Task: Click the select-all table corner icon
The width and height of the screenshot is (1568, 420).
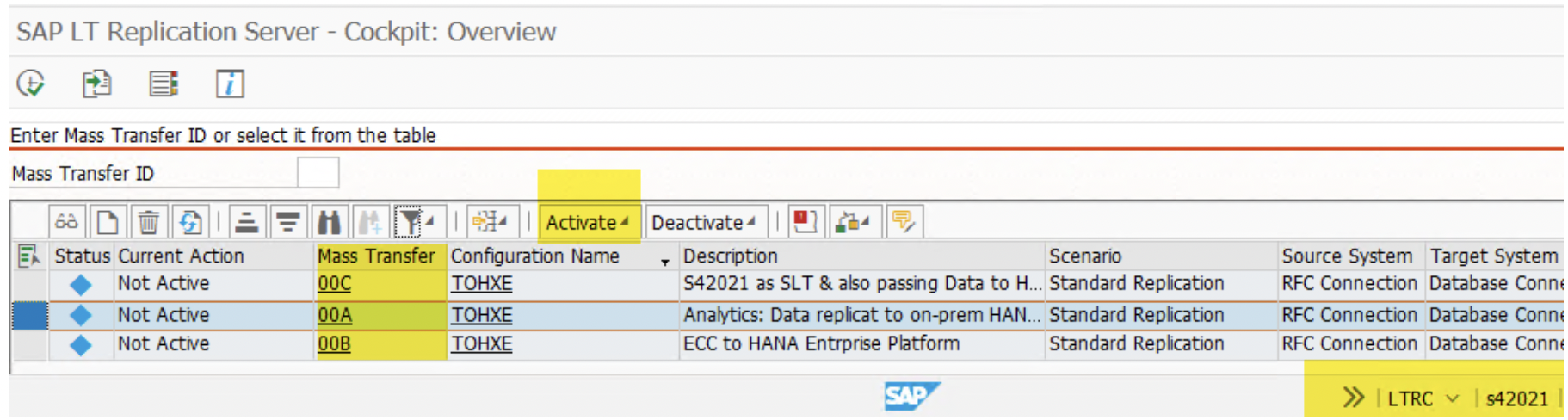Action: [28, 256]
